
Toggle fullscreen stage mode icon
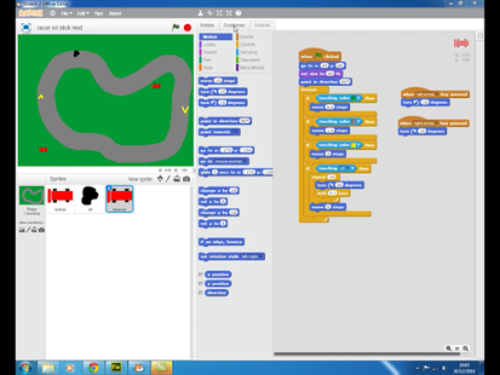(x=26, y=27)
